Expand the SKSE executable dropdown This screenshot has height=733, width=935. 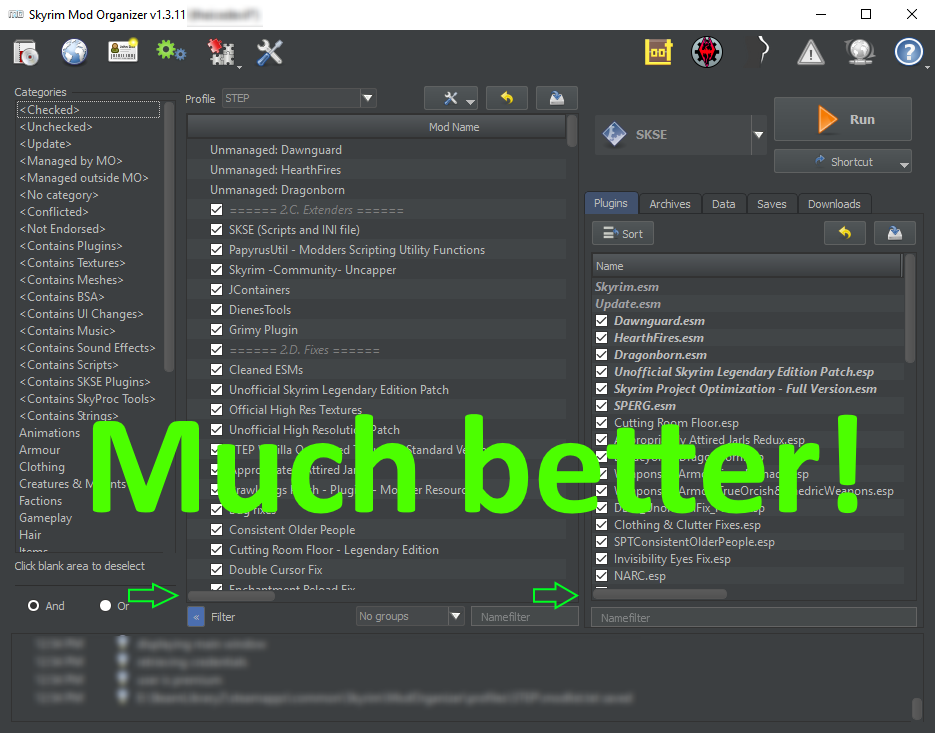click(x=758, y=135)
